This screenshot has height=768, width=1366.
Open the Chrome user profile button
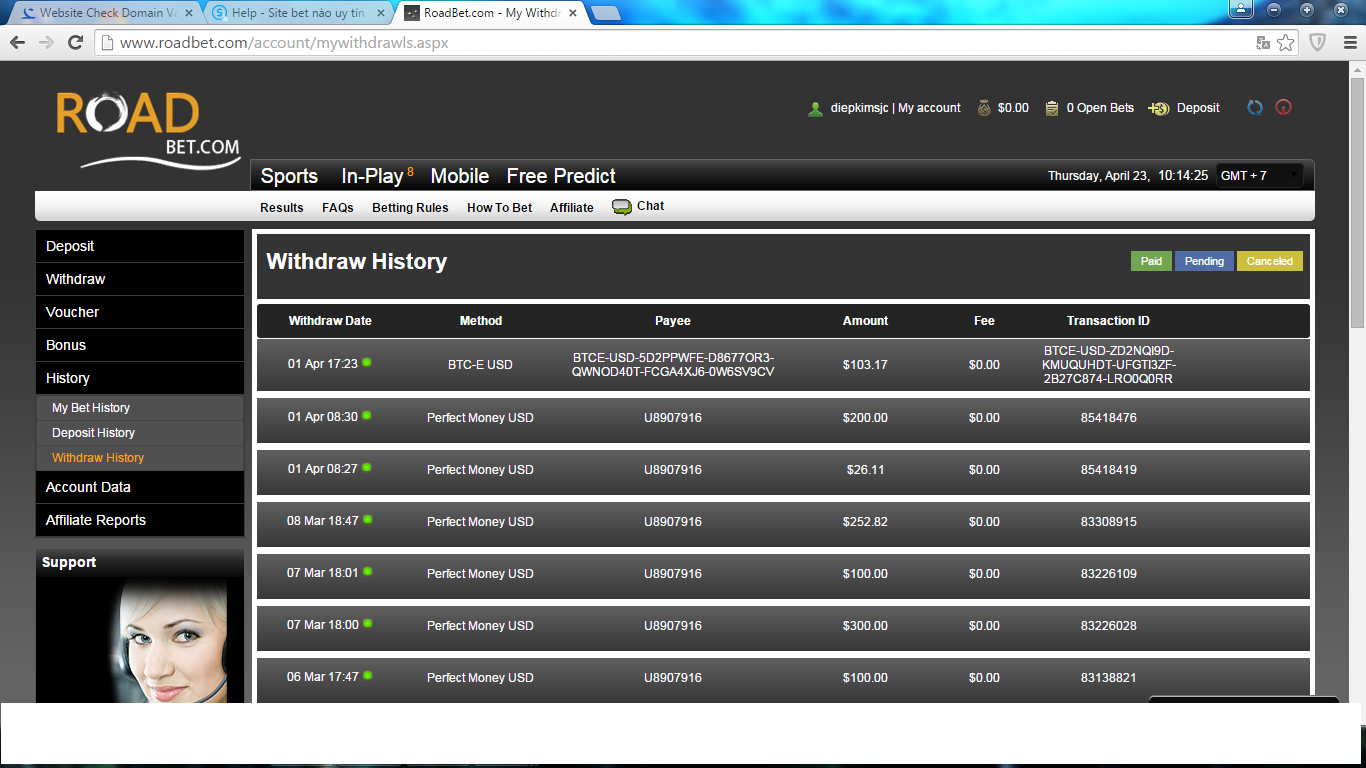tap(1241, 9)
